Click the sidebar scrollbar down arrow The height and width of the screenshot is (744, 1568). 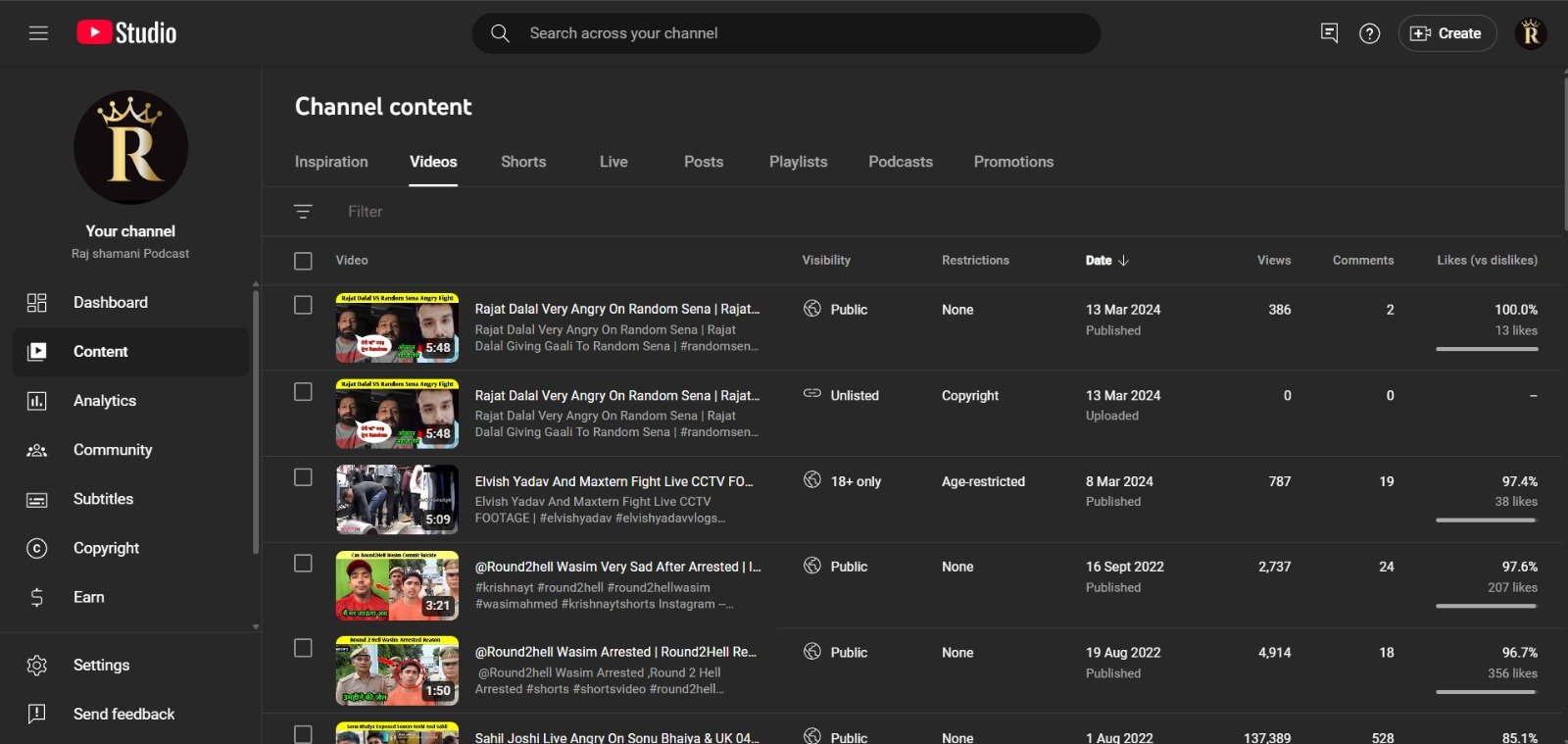pos(256,627)
